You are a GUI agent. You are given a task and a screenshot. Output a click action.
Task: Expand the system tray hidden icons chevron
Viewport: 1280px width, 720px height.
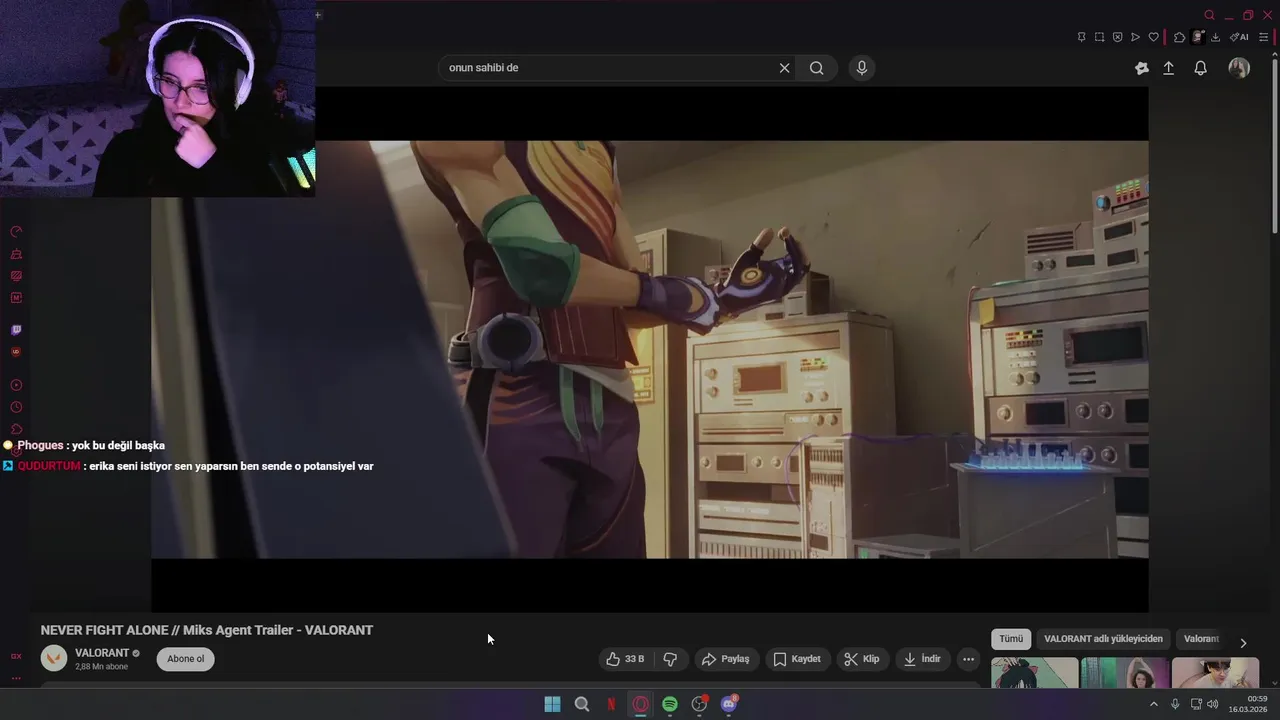1153,704
